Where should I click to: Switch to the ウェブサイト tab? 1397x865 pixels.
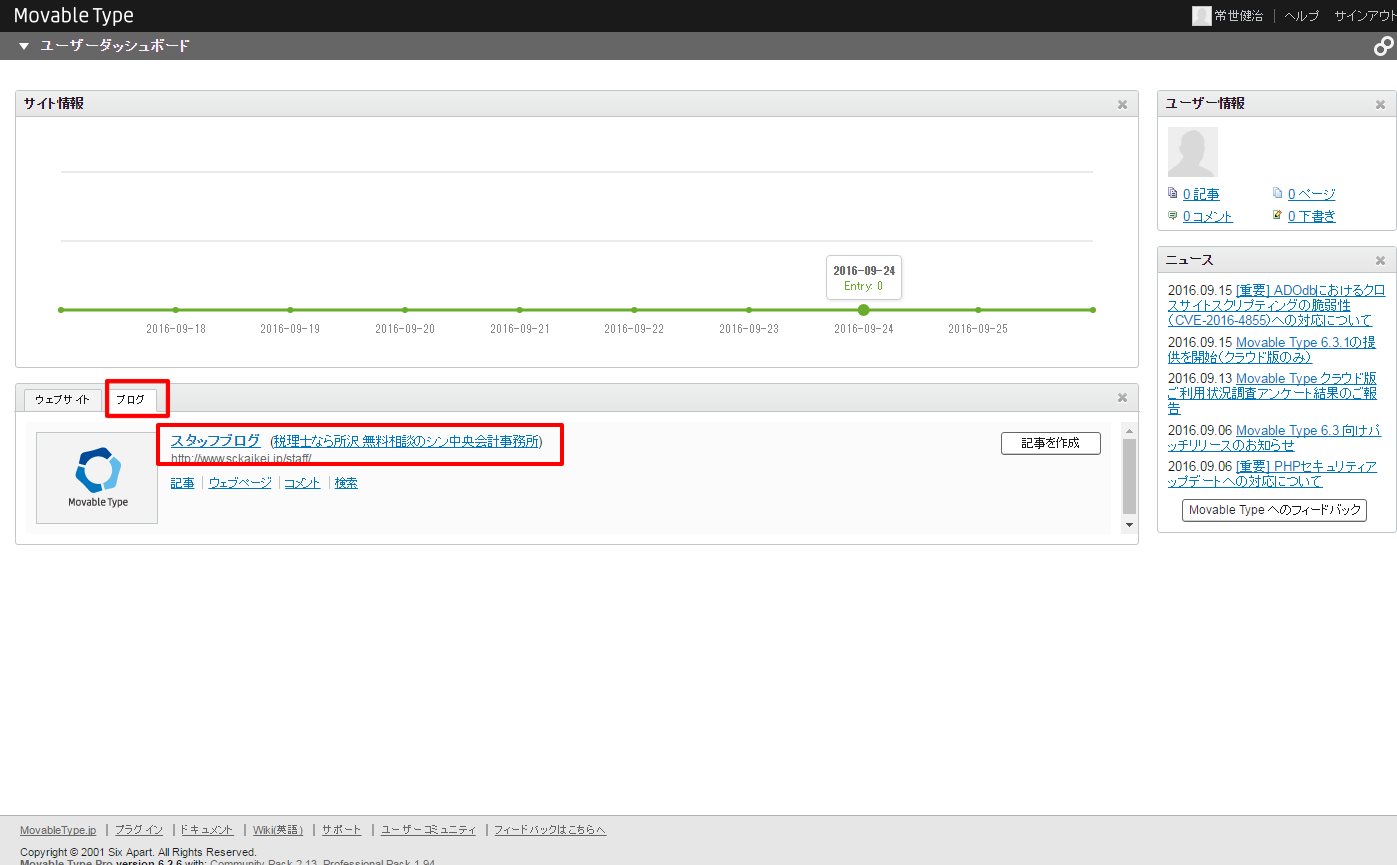click(x=62, y=399)
